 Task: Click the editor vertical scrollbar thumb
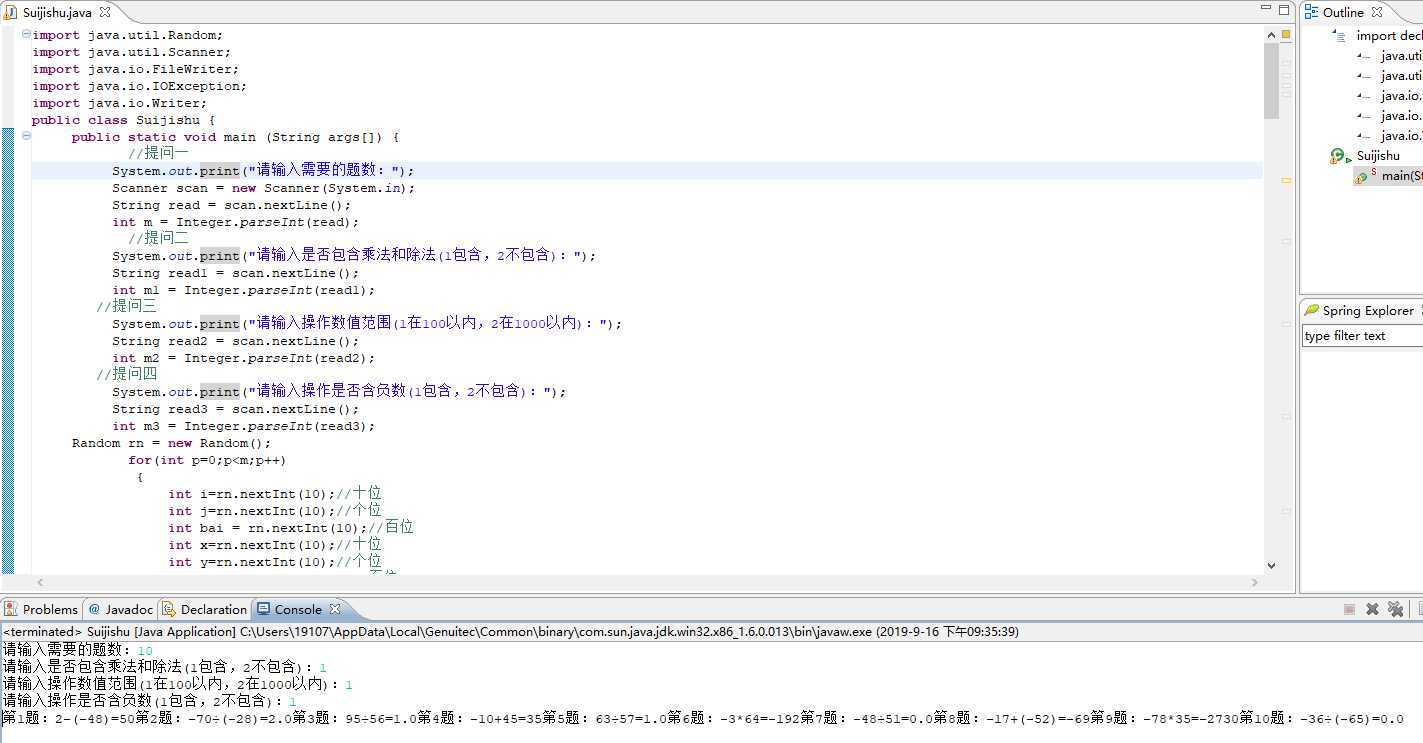(1271, 81)
